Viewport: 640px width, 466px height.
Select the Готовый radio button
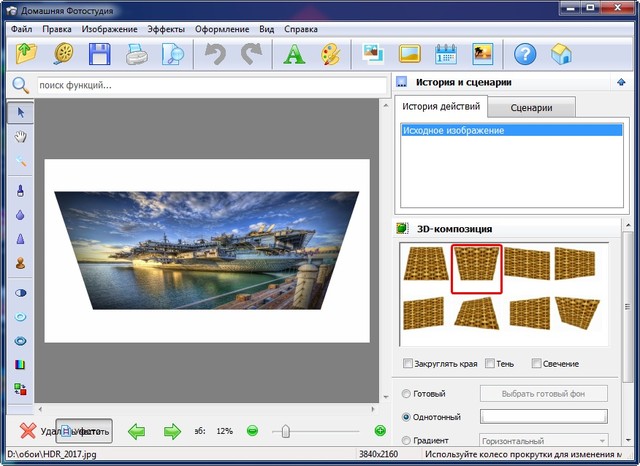(x=405, y=394)
